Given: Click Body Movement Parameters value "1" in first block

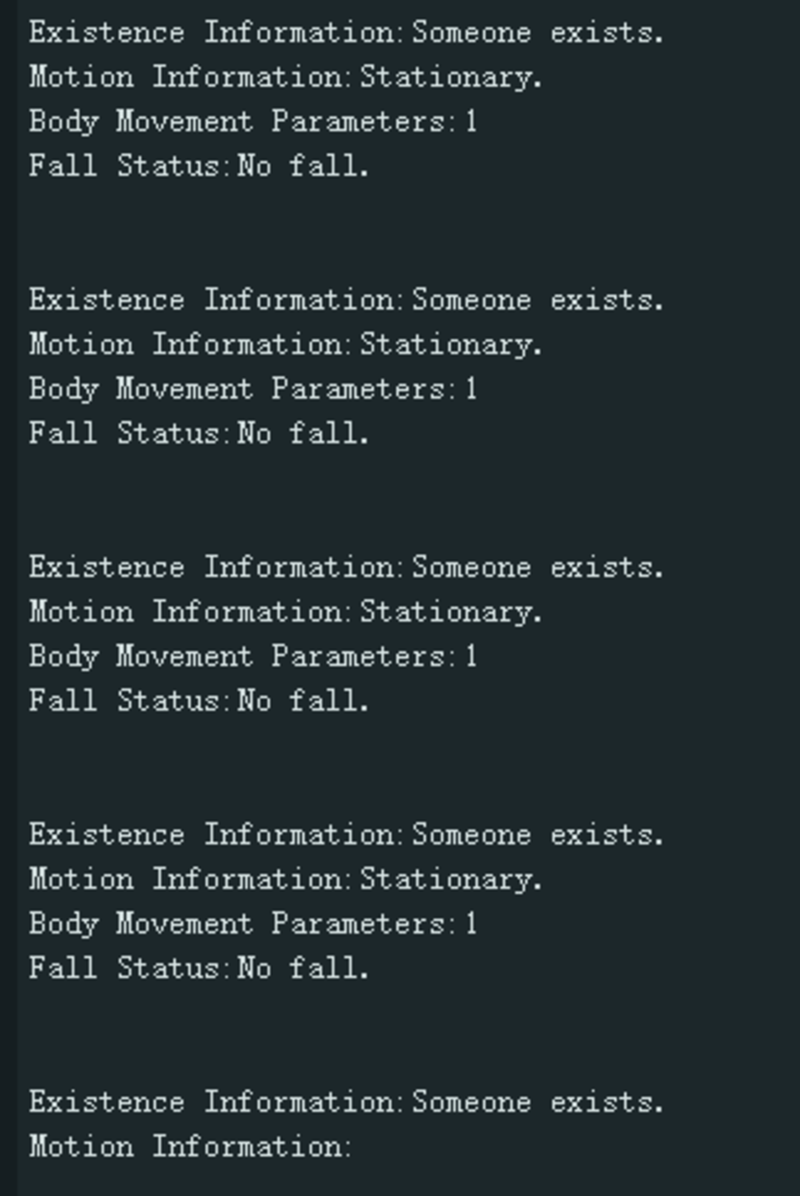Looking at the screenshot, I should pyautogui.click(x=471, y=122).
